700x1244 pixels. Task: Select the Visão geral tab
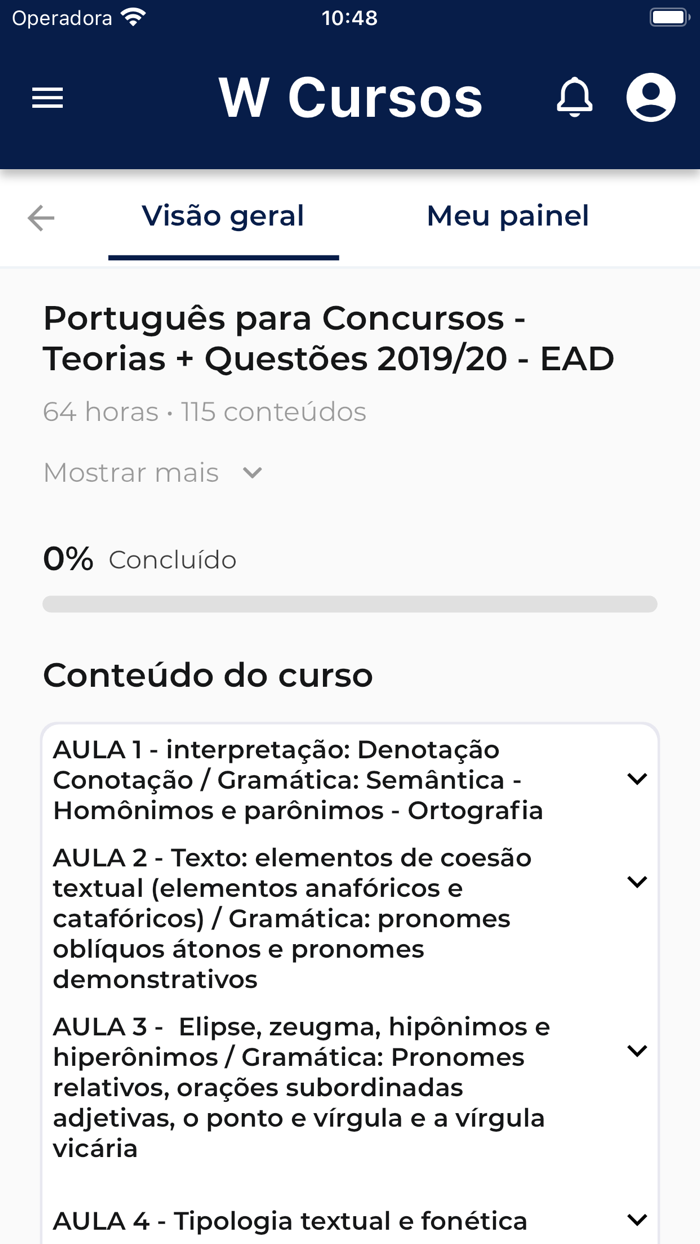[x=223, y=216]
